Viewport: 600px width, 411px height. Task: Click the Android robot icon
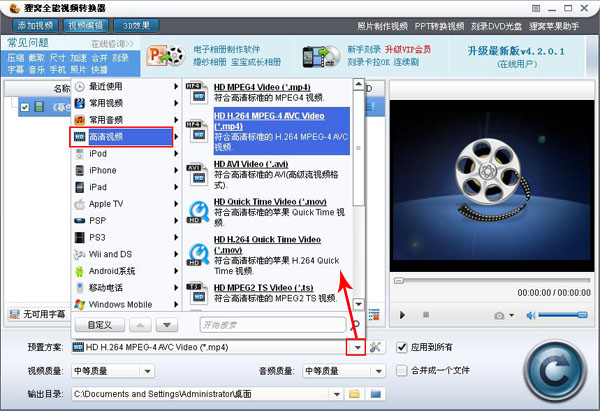coord(79,271)
